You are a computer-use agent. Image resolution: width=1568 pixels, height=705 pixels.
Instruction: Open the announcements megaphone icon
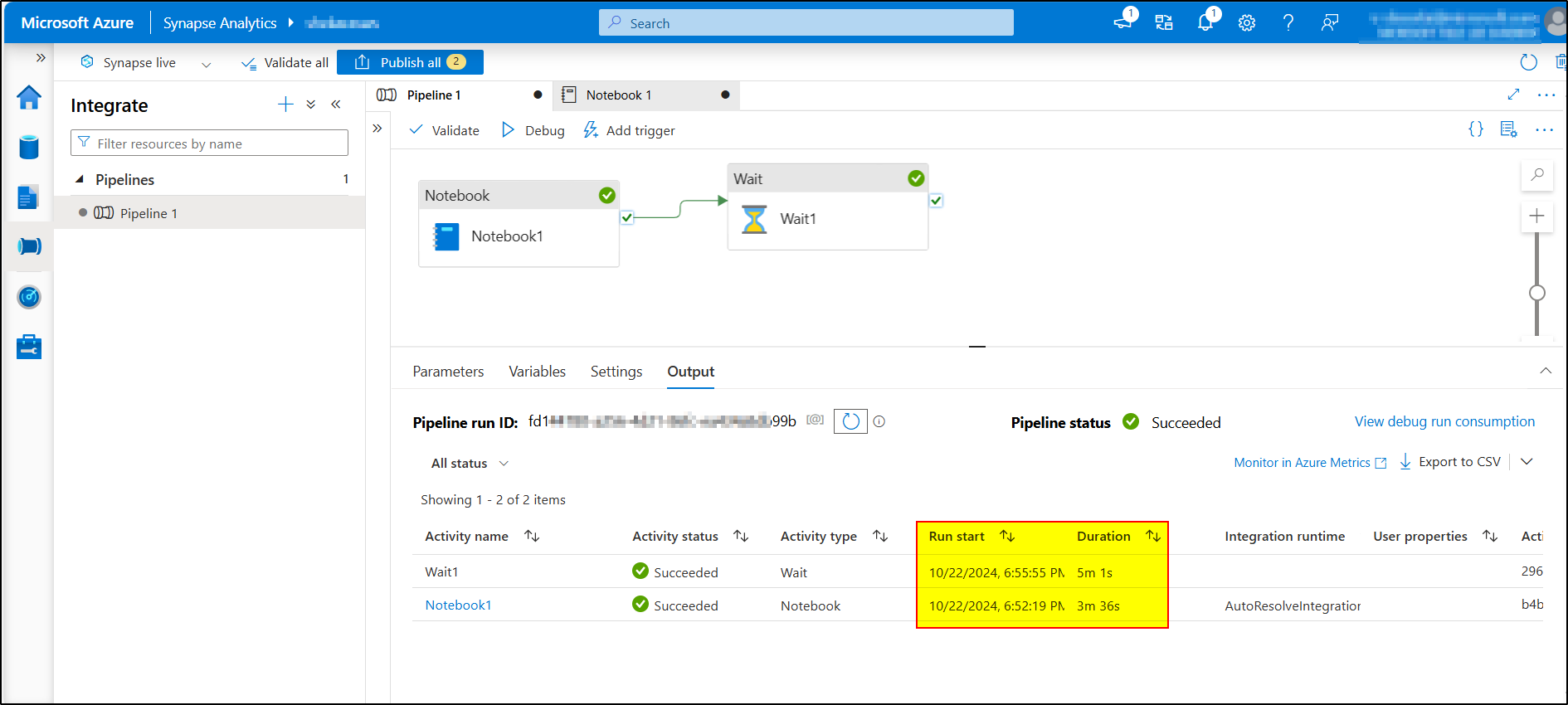1124,22
